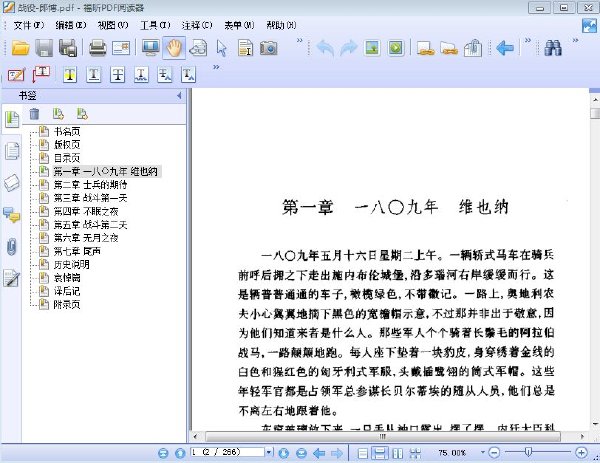This screenshot has height=463, width=600.
Task: Open the 帮助 menu
Action: tap(281, 25)
